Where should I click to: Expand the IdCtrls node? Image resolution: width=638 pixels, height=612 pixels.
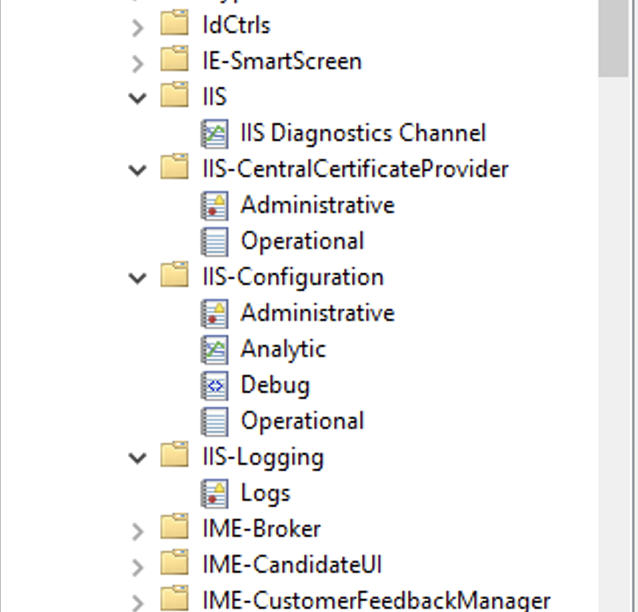(138, 28)
